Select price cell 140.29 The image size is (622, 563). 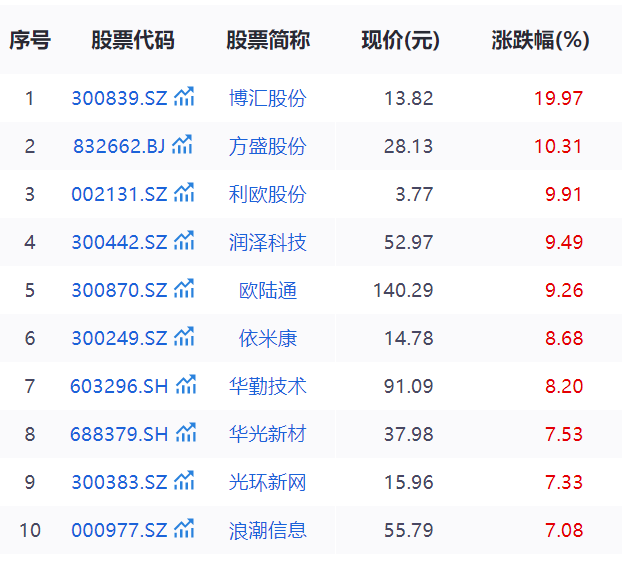click(x=403, y=290)
